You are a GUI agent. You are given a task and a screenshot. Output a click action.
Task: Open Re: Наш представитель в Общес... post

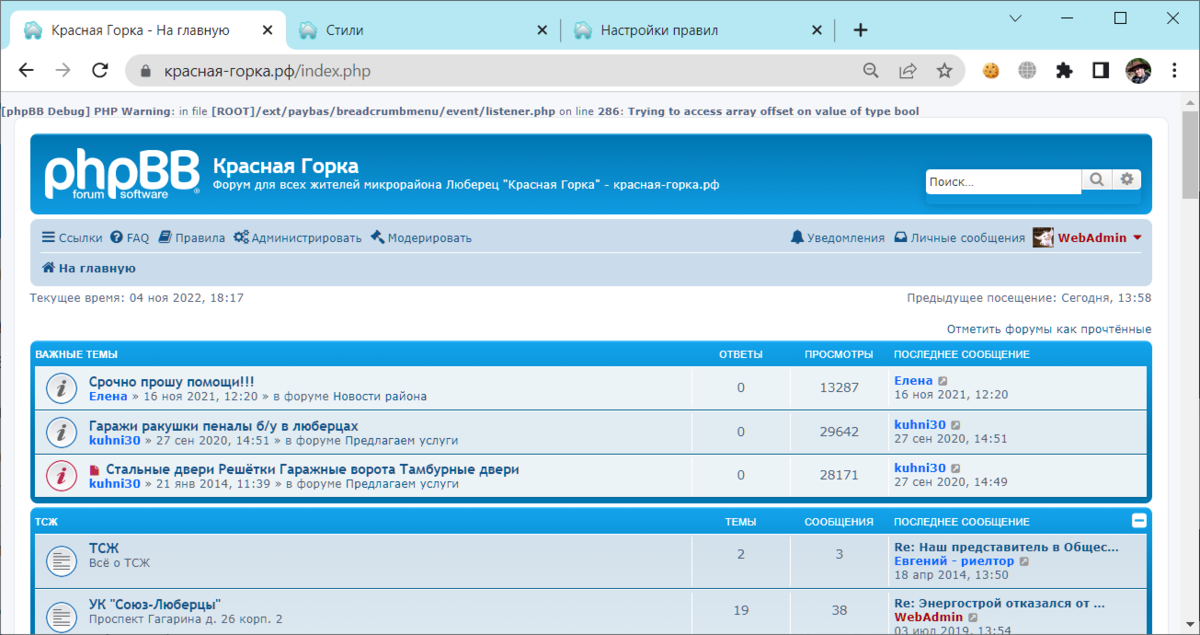(1006, 547)
